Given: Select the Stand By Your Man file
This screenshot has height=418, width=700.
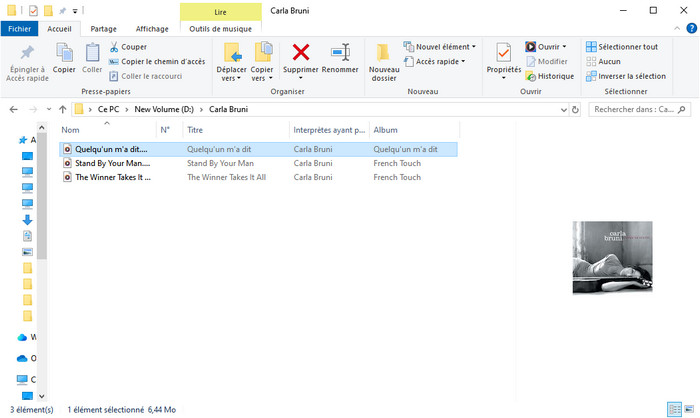Looking at the screenshot, I should [112, 163].
